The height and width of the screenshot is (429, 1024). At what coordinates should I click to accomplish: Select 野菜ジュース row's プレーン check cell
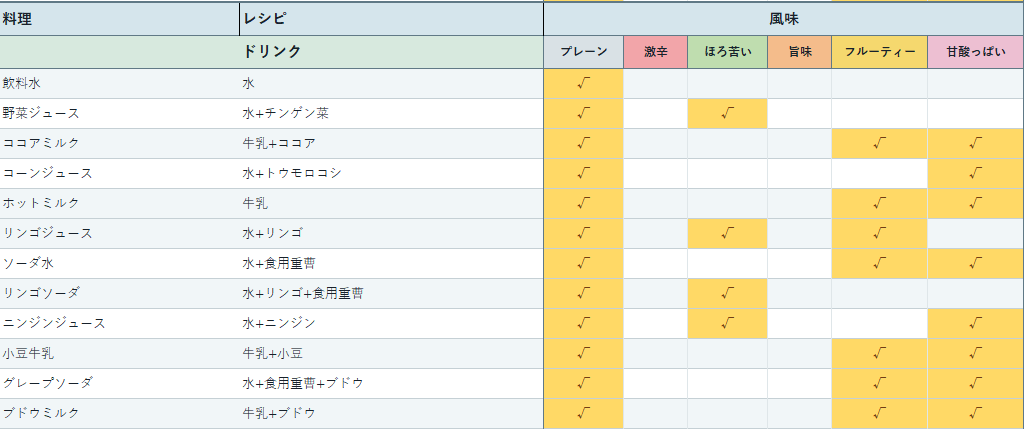click(584, 114)
